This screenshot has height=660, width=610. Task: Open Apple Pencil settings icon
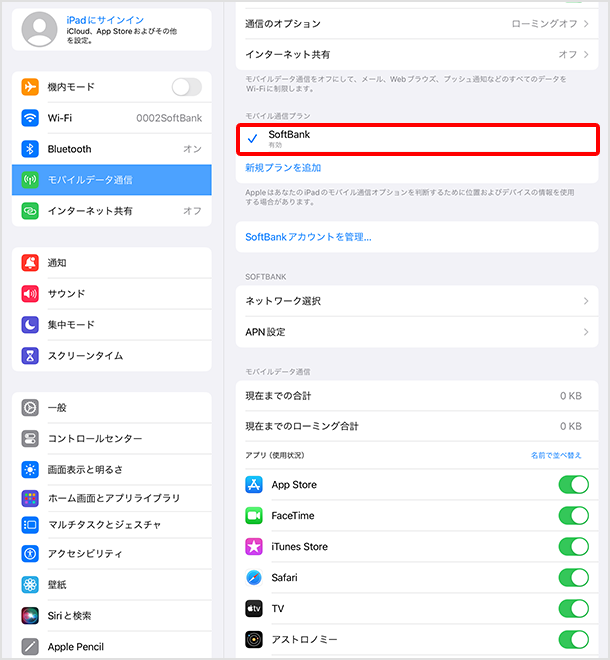pyautogui.click(x=30, y=647)
